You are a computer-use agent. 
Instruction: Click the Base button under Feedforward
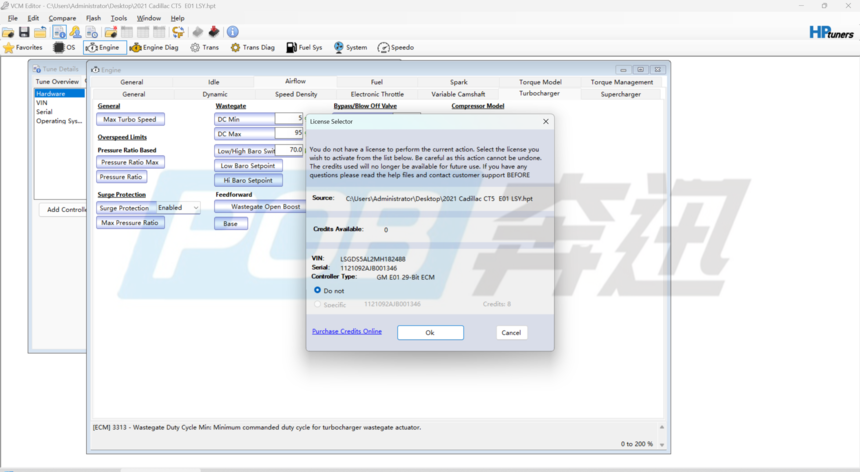(x=230, y=224)
